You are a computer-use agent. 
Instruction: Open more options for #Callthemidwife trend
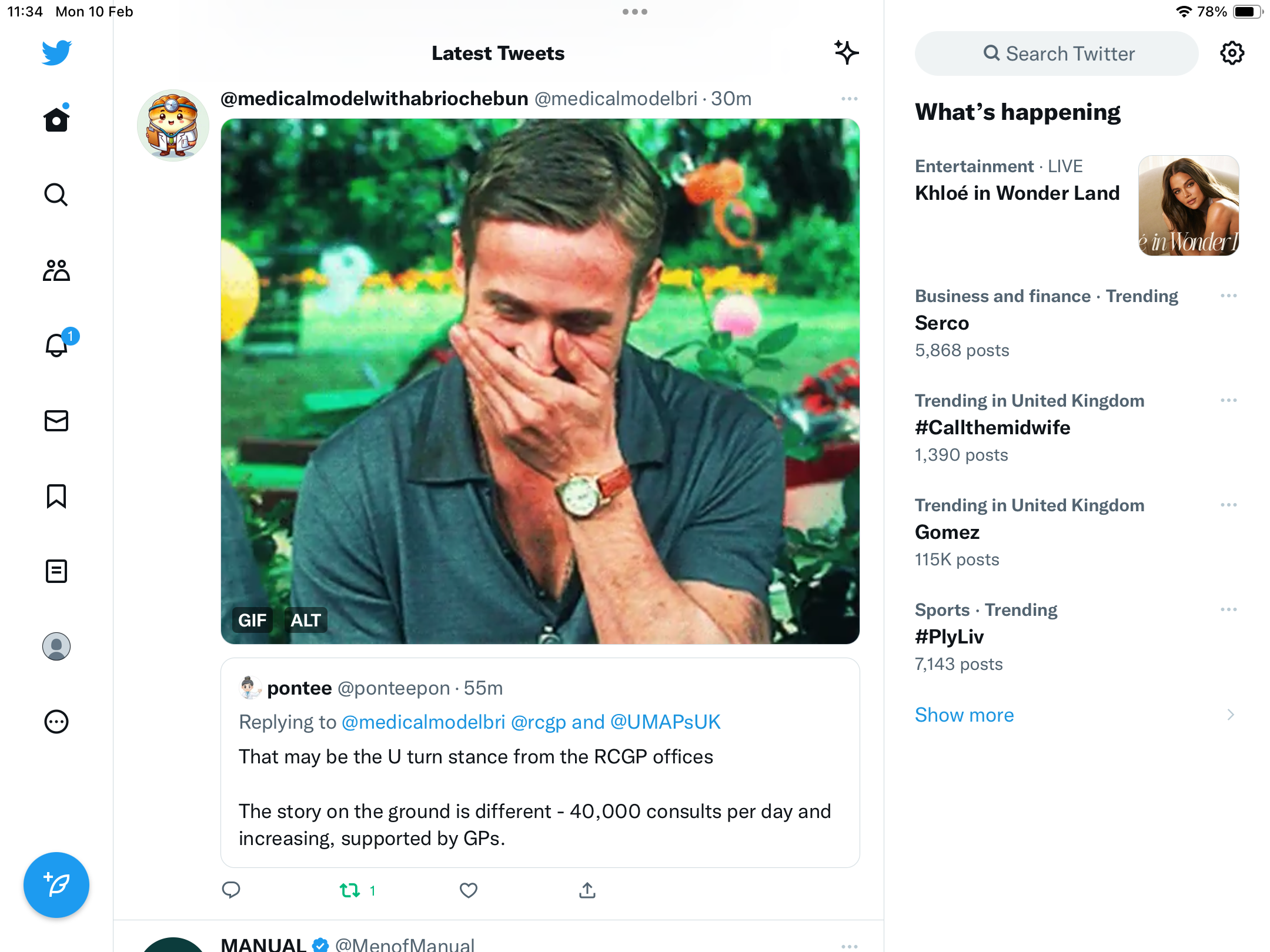[1229, 400]
